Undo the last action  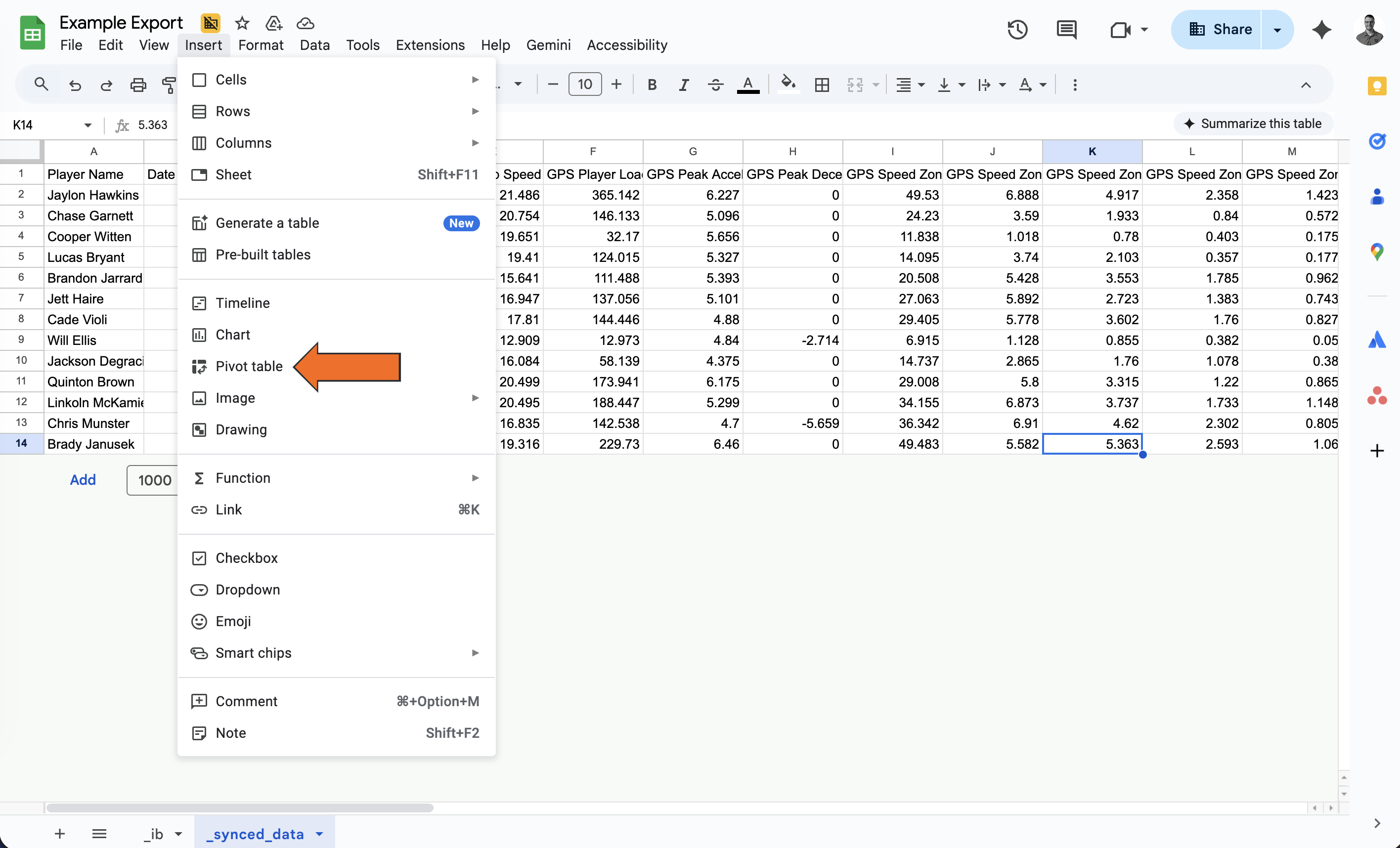[75, 85]
